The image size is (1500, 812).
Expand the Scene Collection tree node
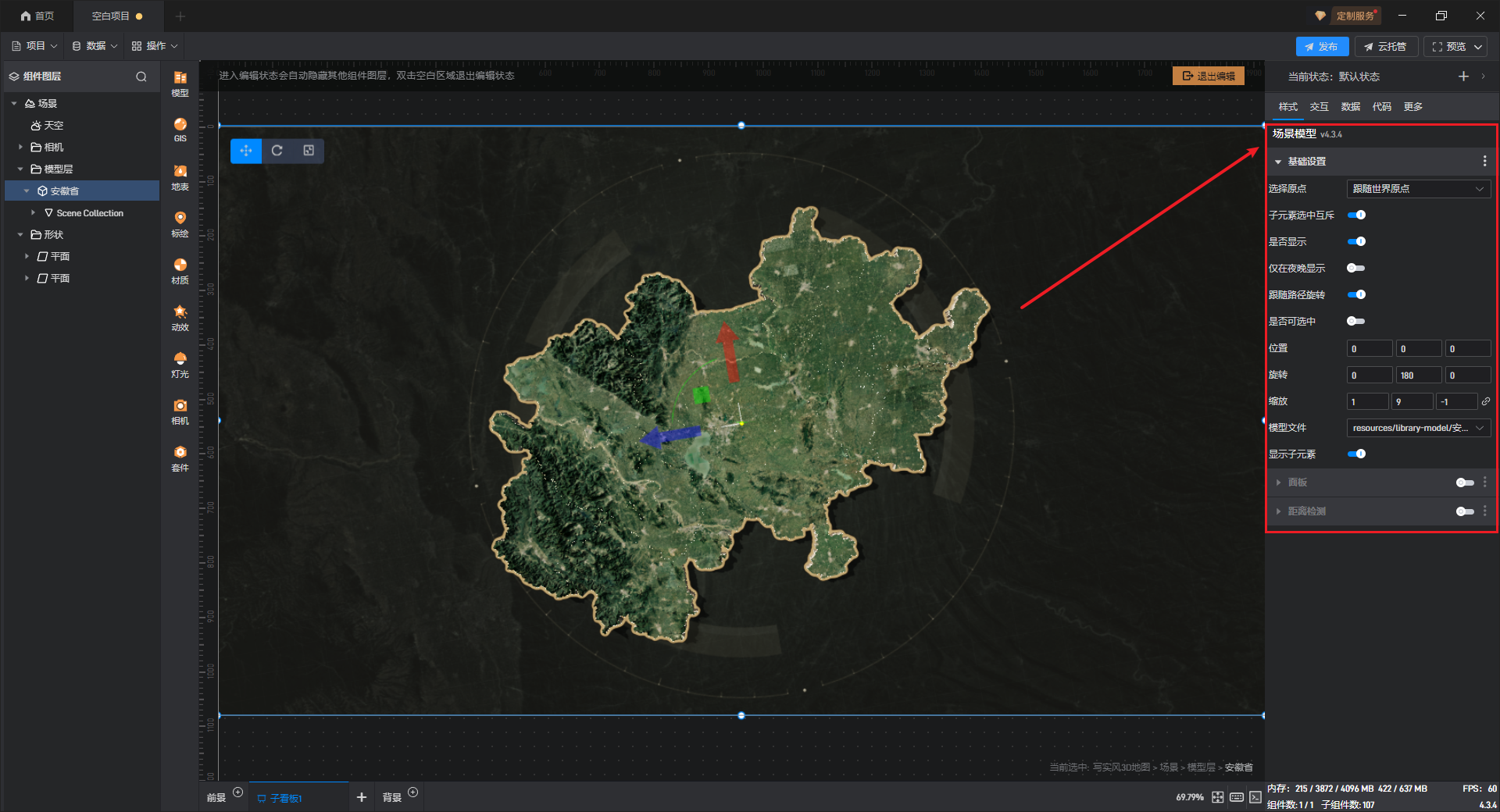[33, 212]
